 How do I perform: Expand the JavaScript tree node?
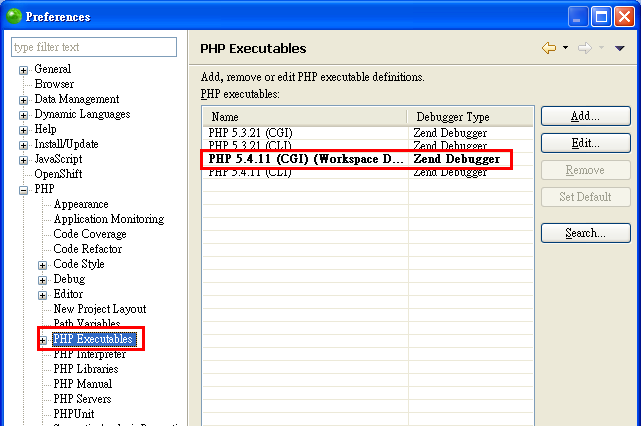pyautogui.click(x=23, y=160)
